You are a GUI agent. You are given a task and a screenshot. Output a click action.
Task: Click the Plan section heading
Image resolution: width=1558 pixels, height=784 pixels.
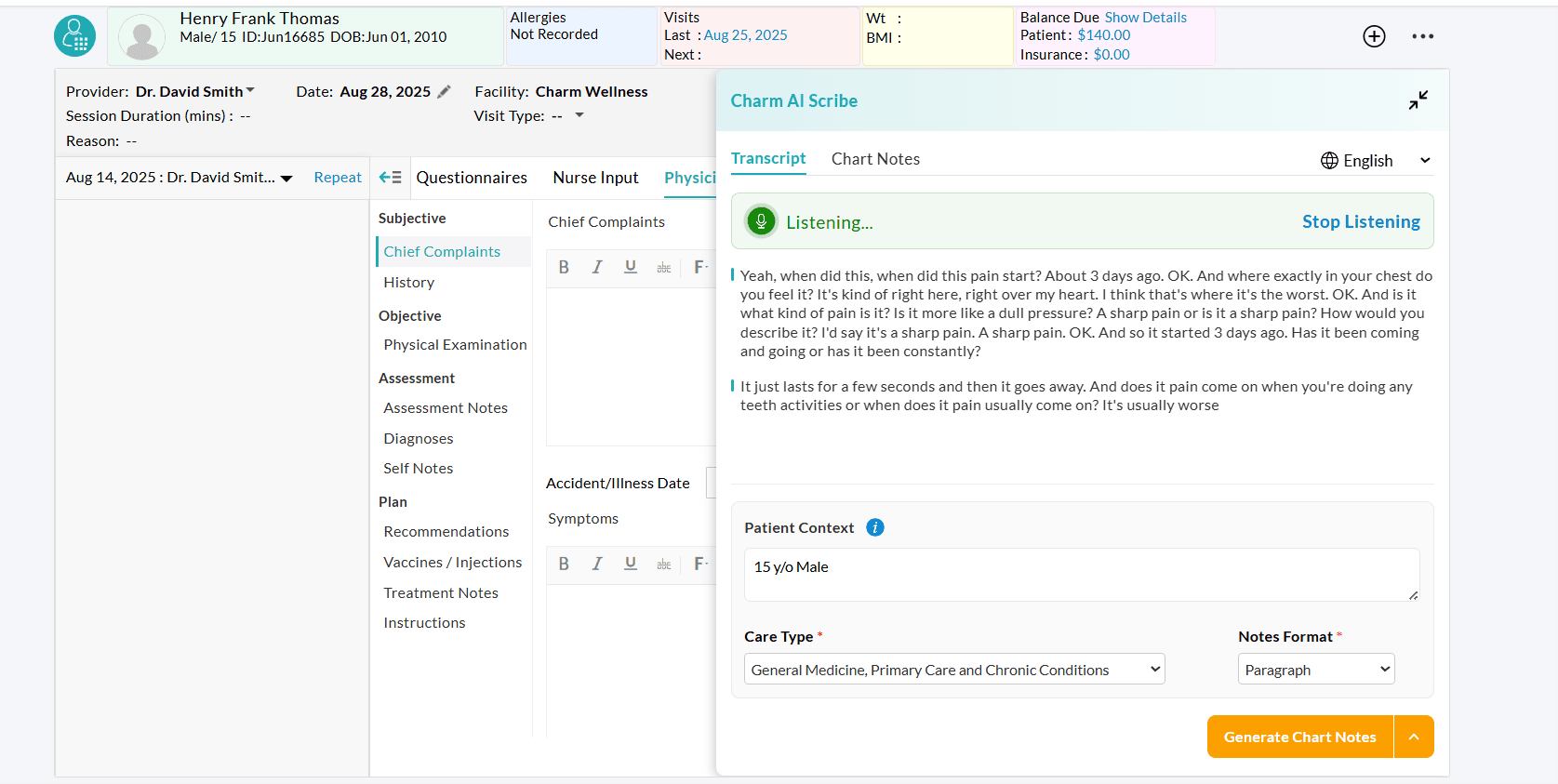(x=393, y=502)
